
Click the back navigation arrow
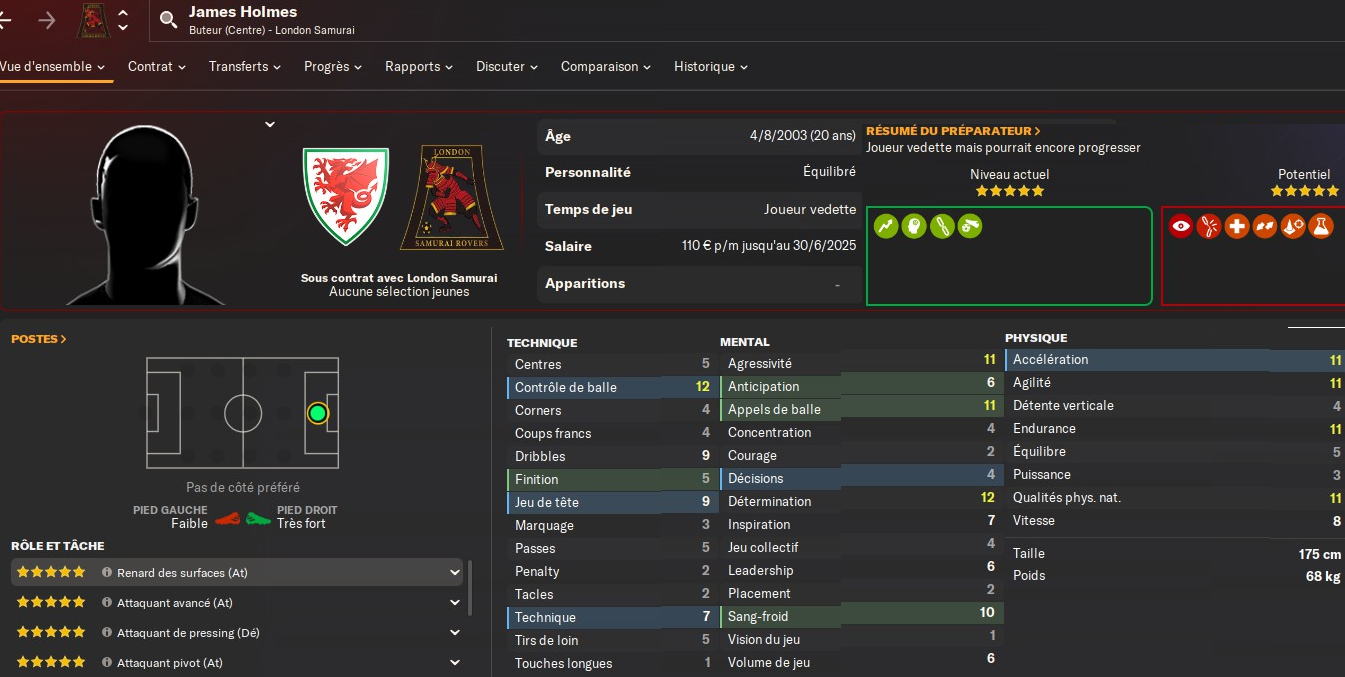point(6,20)
